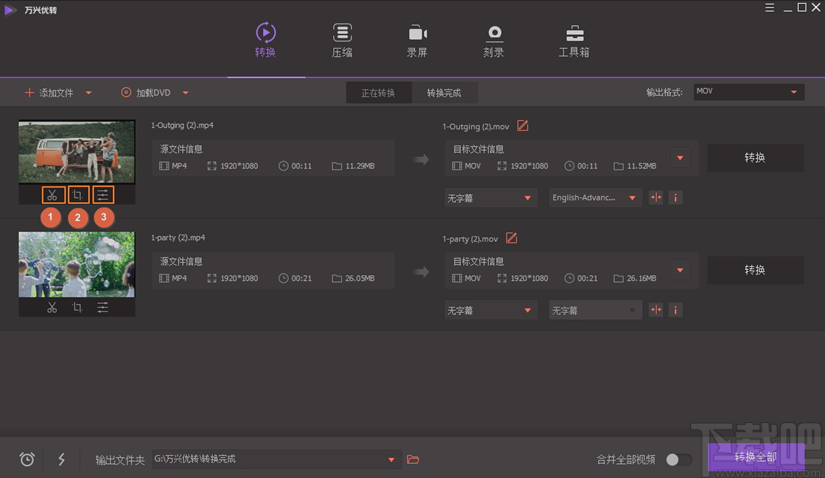Toggle 合并全部视频 merge all videos switch
The height and width of the screenshot is (478, 825).
point(679,460)
